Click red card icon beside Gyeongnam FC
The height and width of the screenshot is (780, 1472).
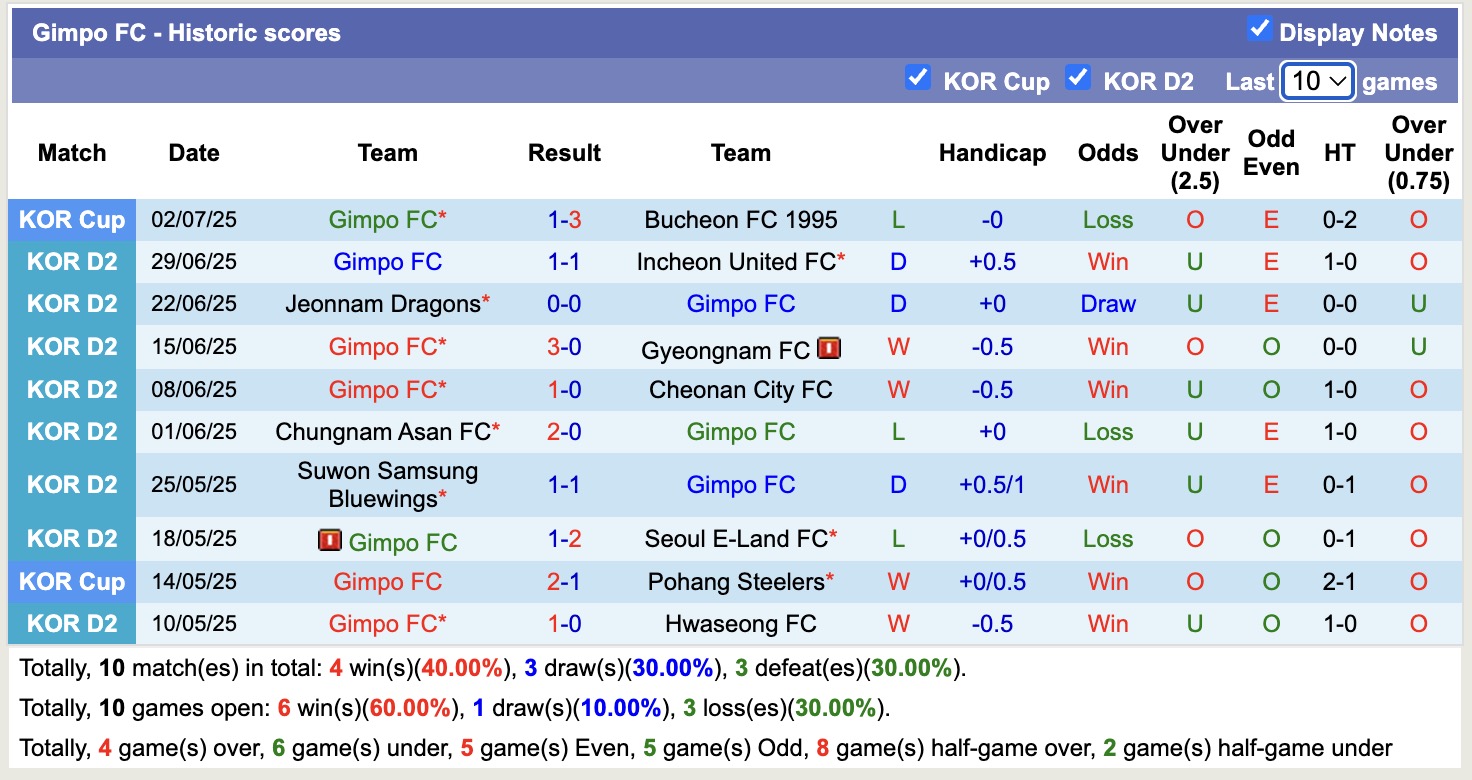tap(829, 348)
